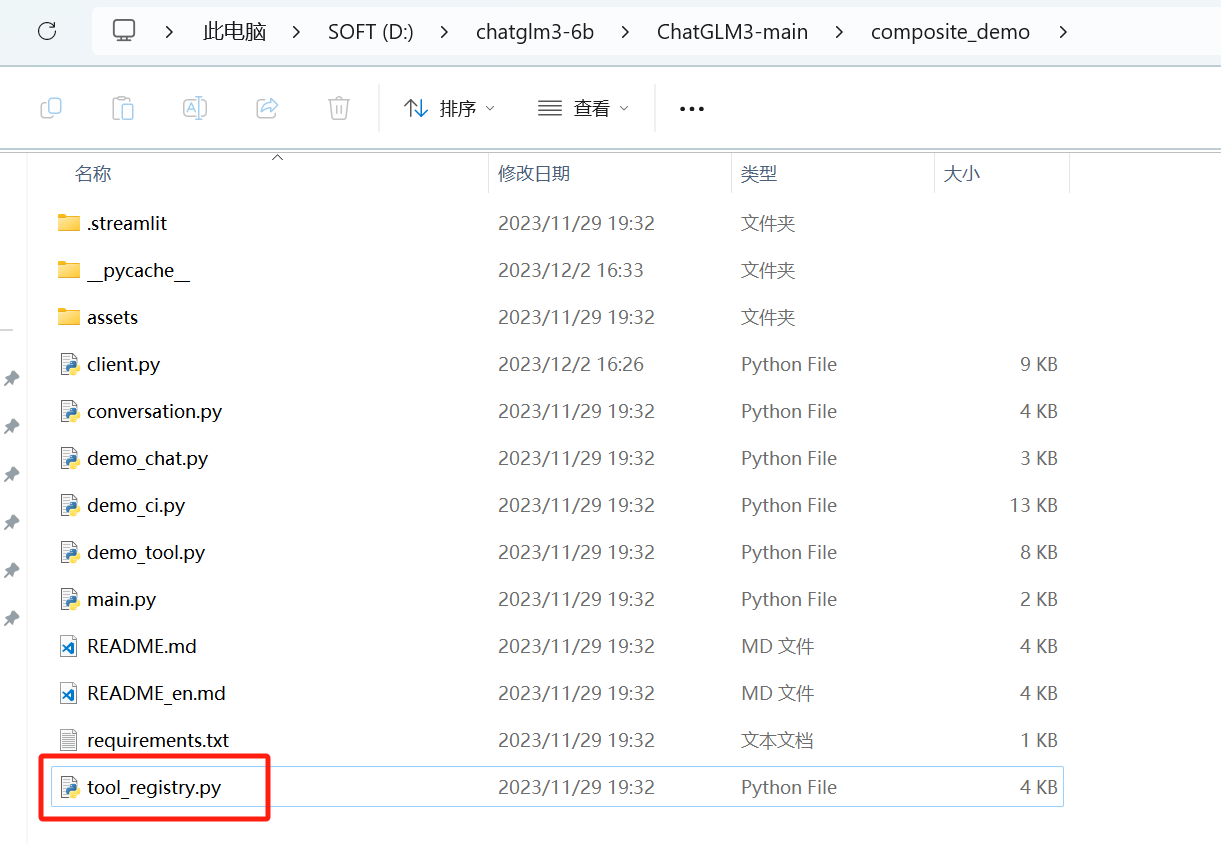The height and width of the screenshot is (844, 1221).
Task: Click the 文本文档 type of requirements.txt
Action: point(777,740)
